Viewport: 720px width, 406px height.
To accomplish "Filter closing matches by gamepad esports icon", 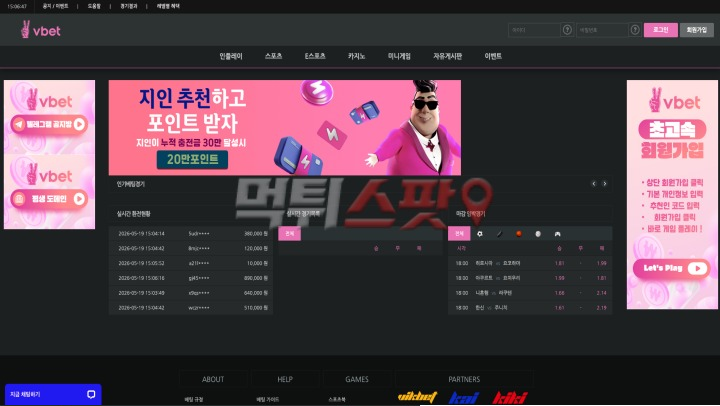I will [x=557, y=234].
